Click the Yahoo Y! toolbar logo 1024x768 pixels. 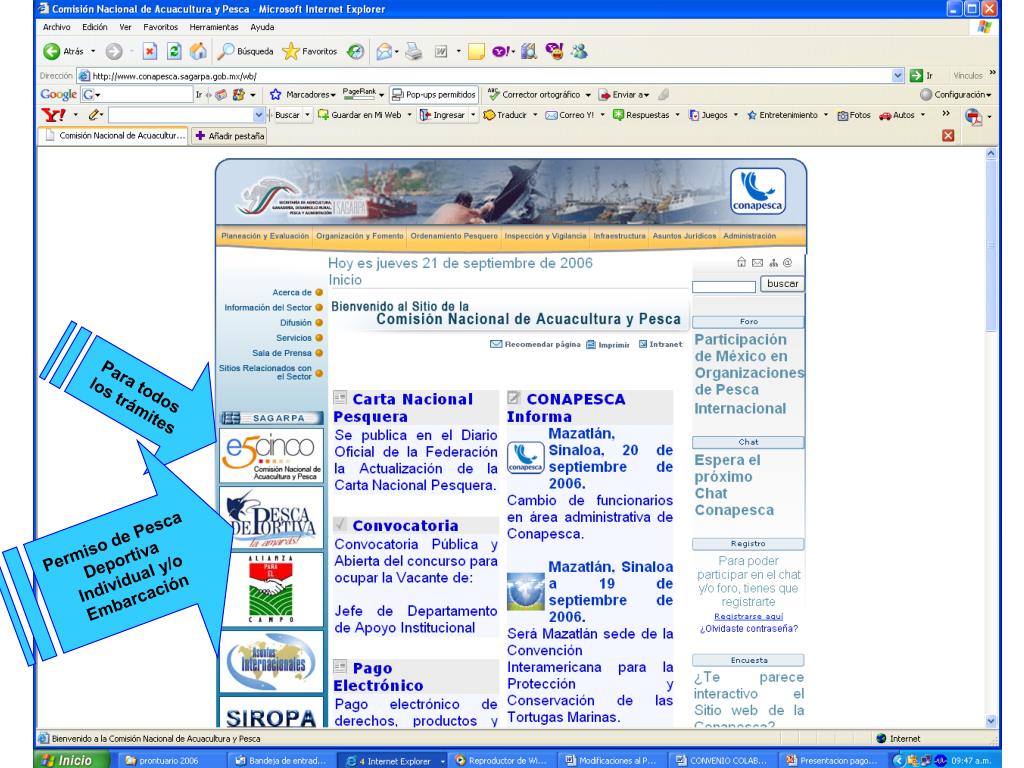[54, 115]
